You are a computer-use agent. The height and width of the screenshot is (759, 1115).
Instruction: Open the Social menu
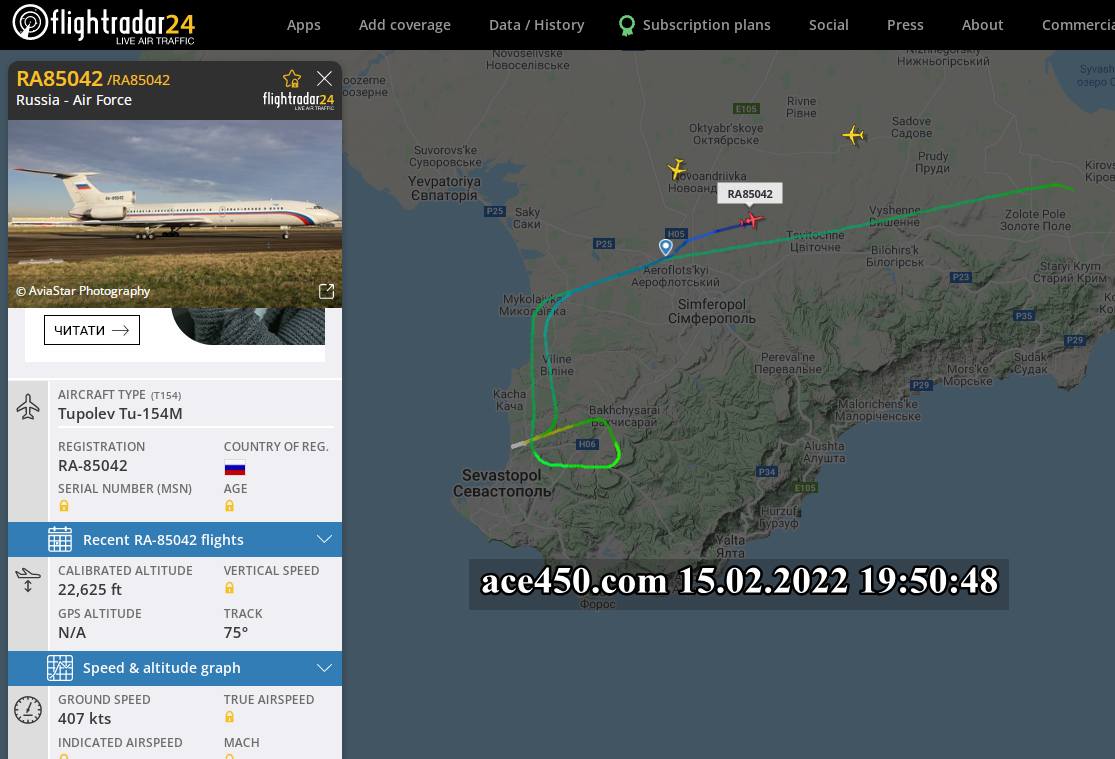click(x=828, y=25)
